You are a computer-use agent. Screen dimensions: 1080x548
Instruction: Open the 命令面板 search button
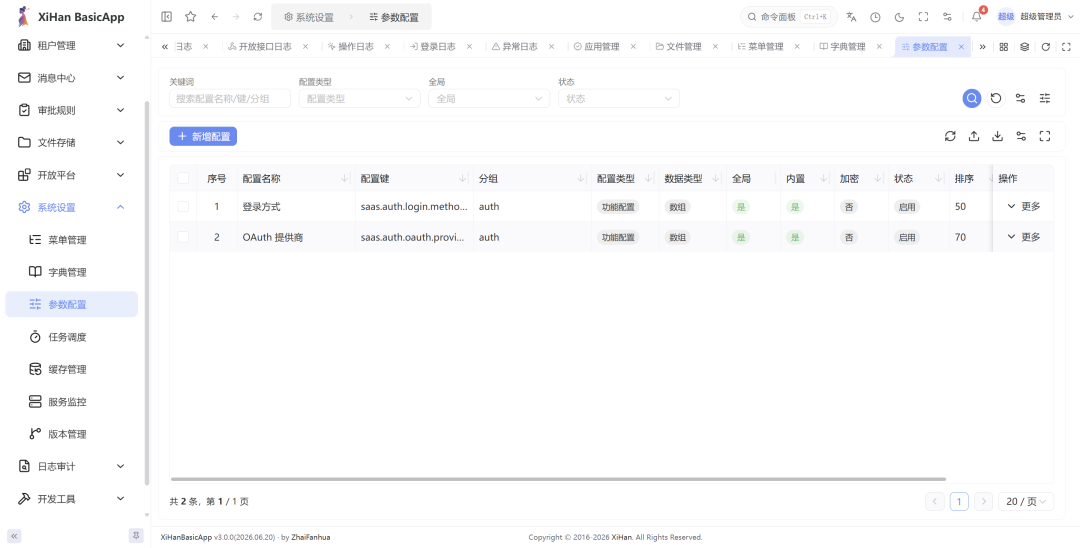click(788, 17)
